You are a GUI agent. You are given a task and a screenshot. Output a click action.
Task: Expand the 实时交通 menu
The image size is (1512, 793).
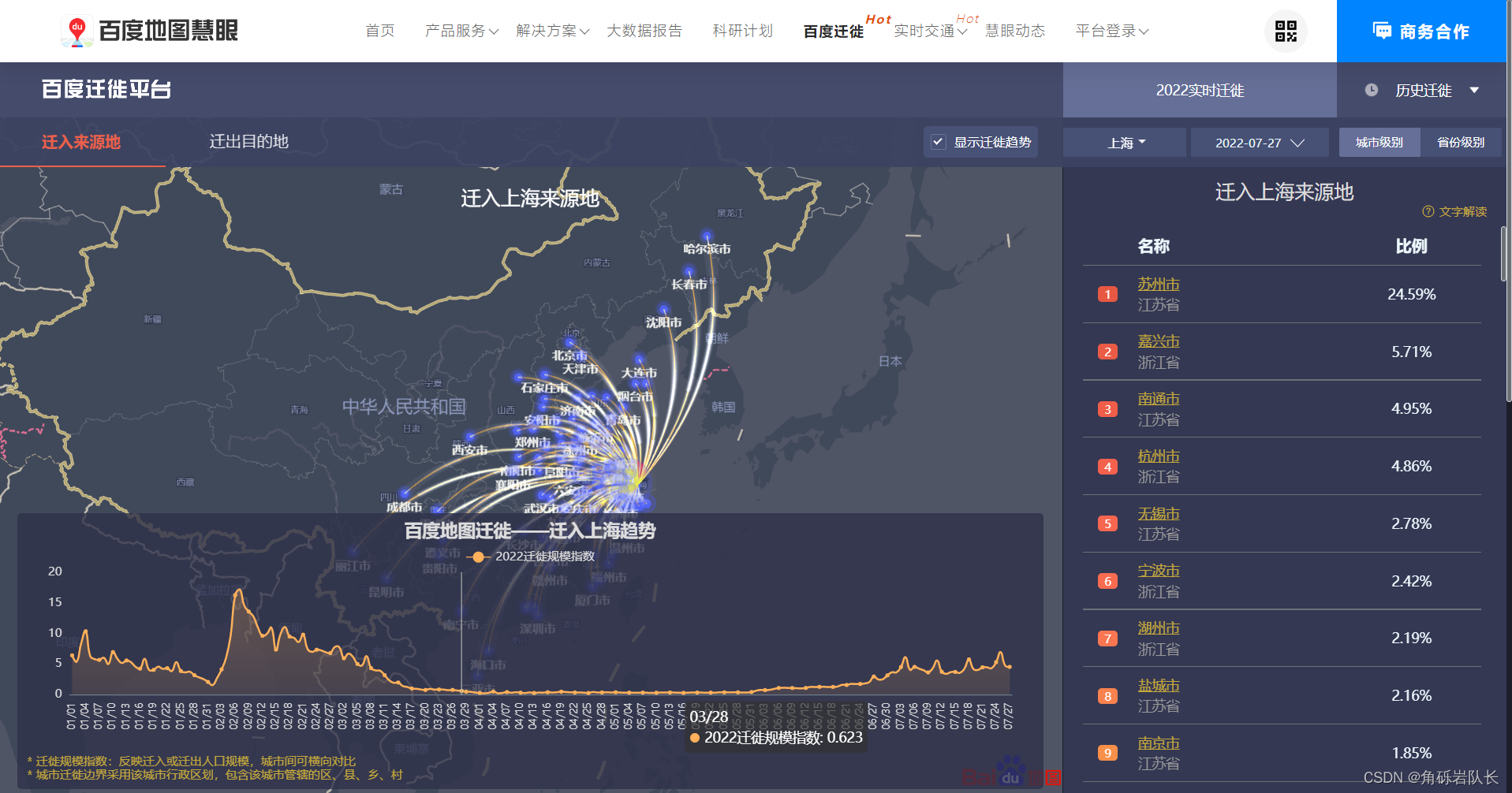[x=931, y=31]
